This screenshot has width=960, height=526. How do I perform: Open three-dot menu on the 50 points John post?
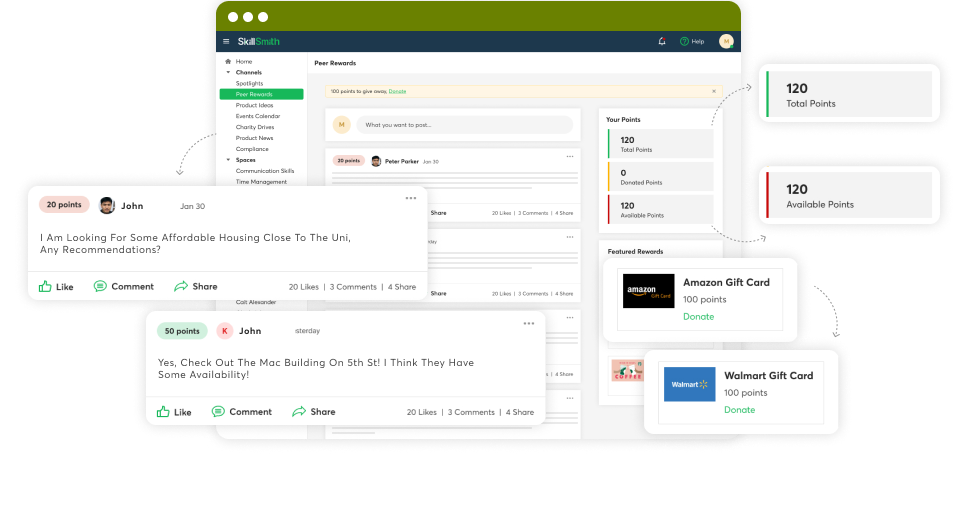tap(529, 323)
